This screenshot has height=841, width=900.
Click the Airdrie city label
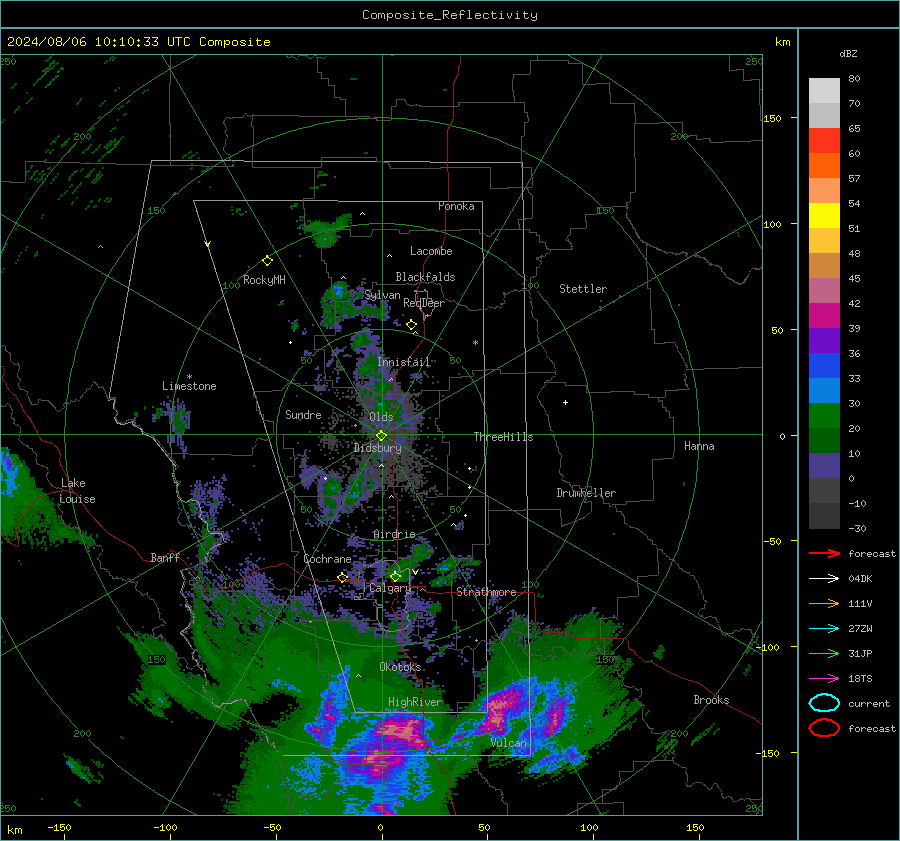(x=394, y=534)
